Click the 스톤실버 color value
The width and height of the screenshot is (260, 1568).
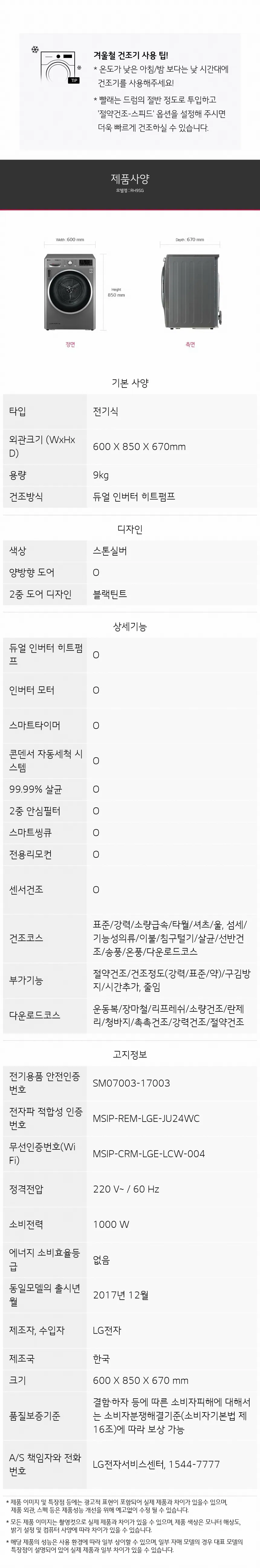(110, 551)
